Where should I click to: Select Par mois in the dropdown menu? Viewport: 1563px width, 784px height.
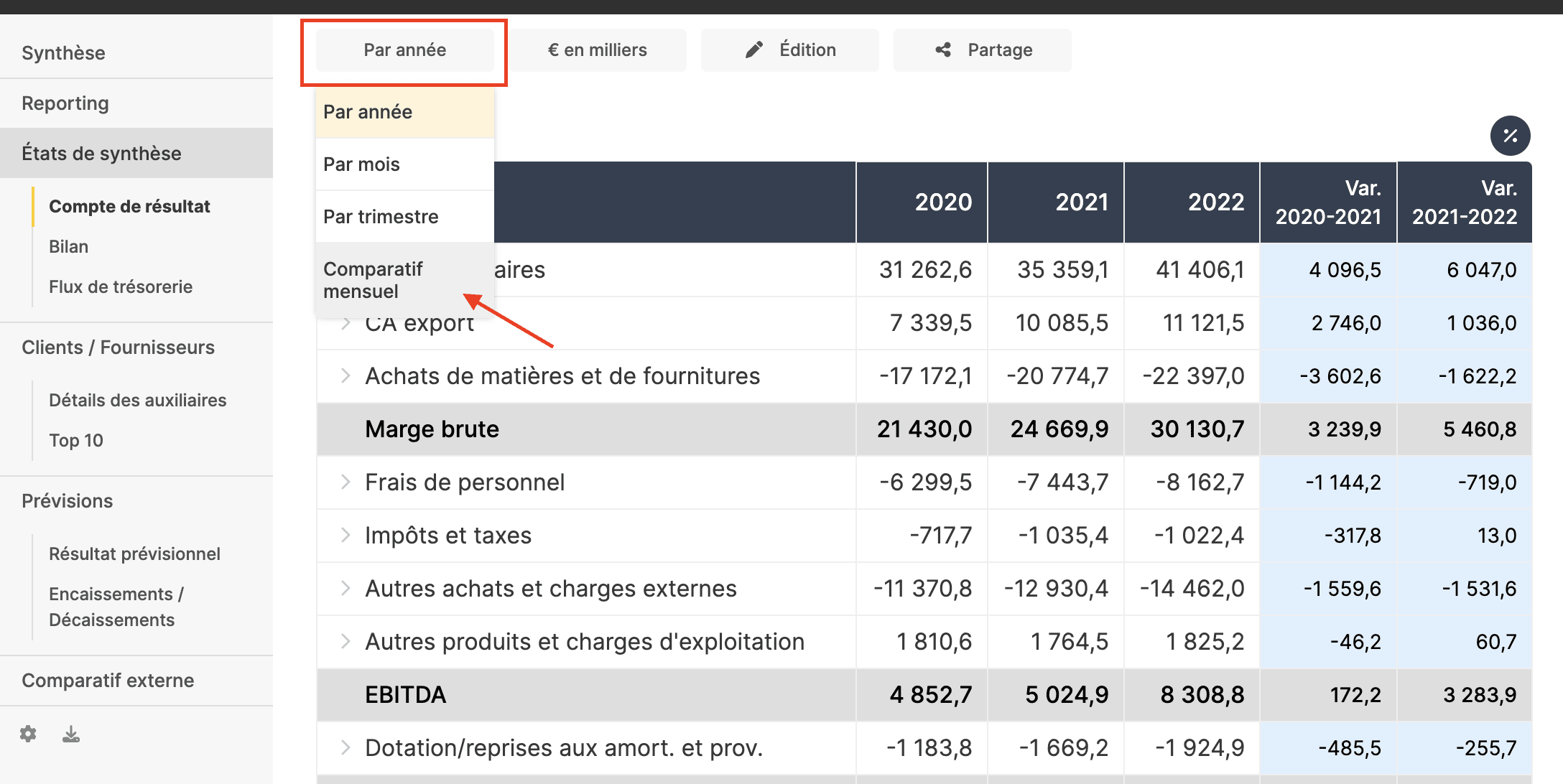[x=361, y=164]
